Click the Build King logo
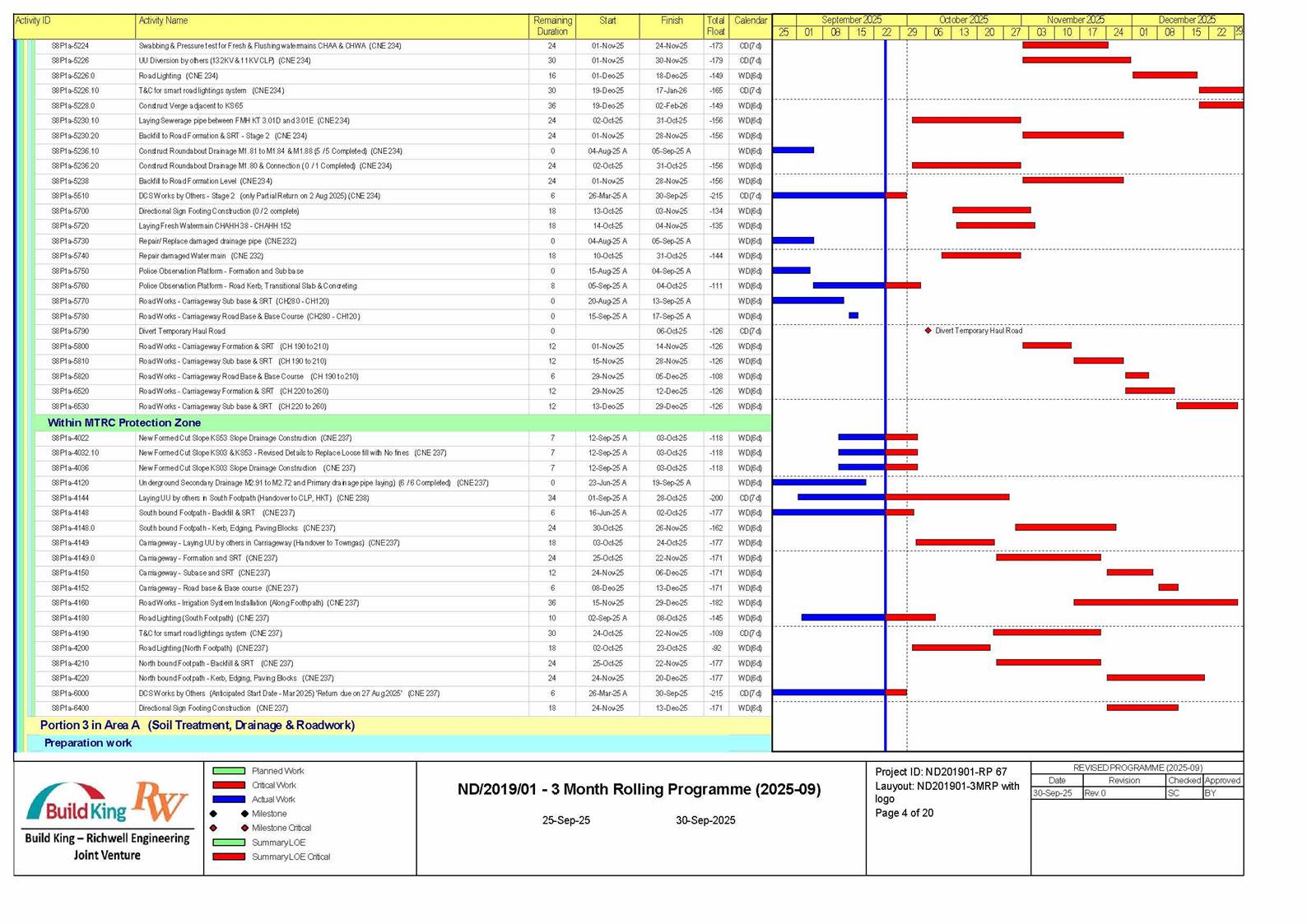This screenshot has width=1307, height=924. pos(77,804)
